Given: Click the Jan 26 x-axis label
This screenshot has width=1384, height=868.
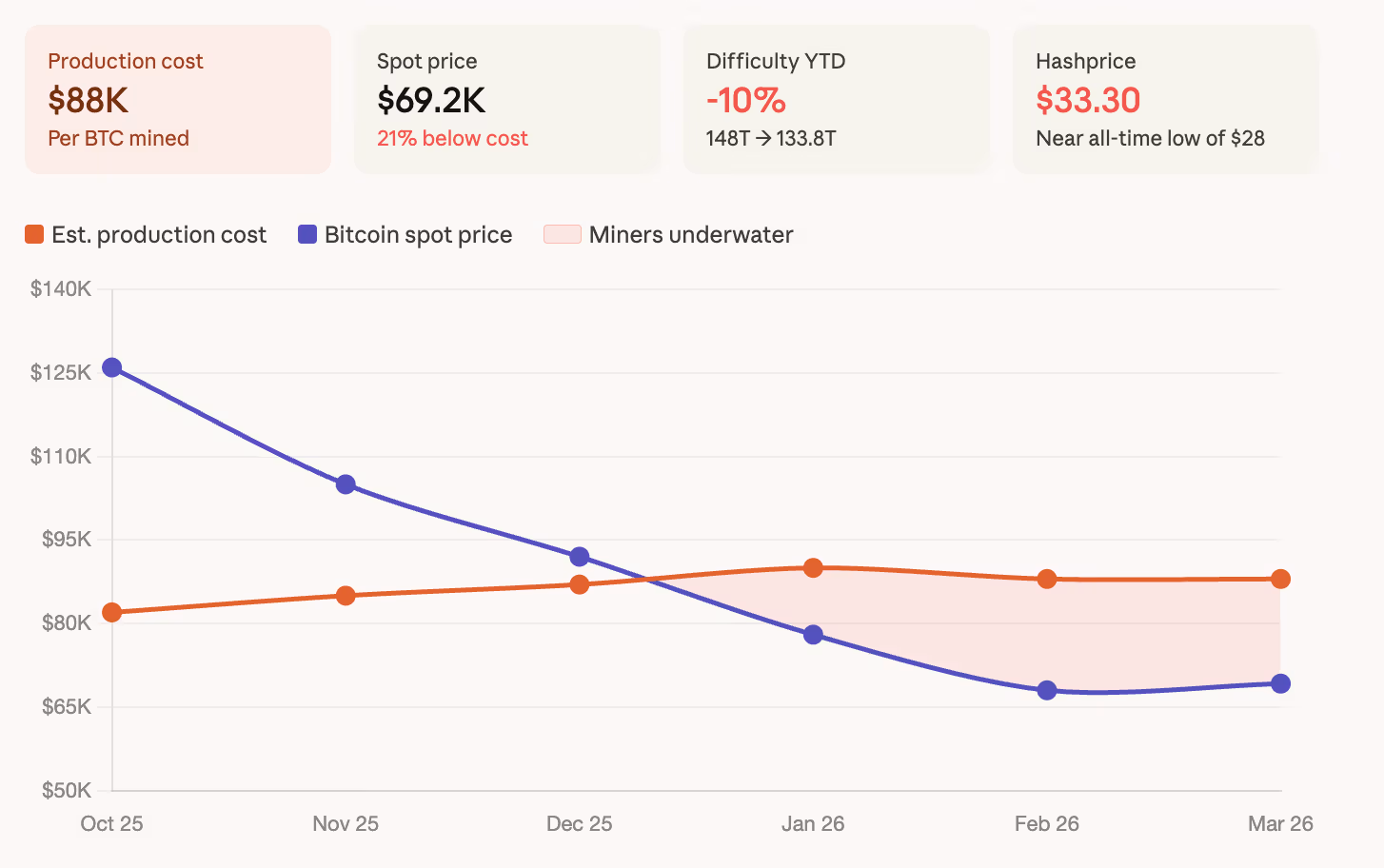Looking at the screenshot, I should click(813, 824).
